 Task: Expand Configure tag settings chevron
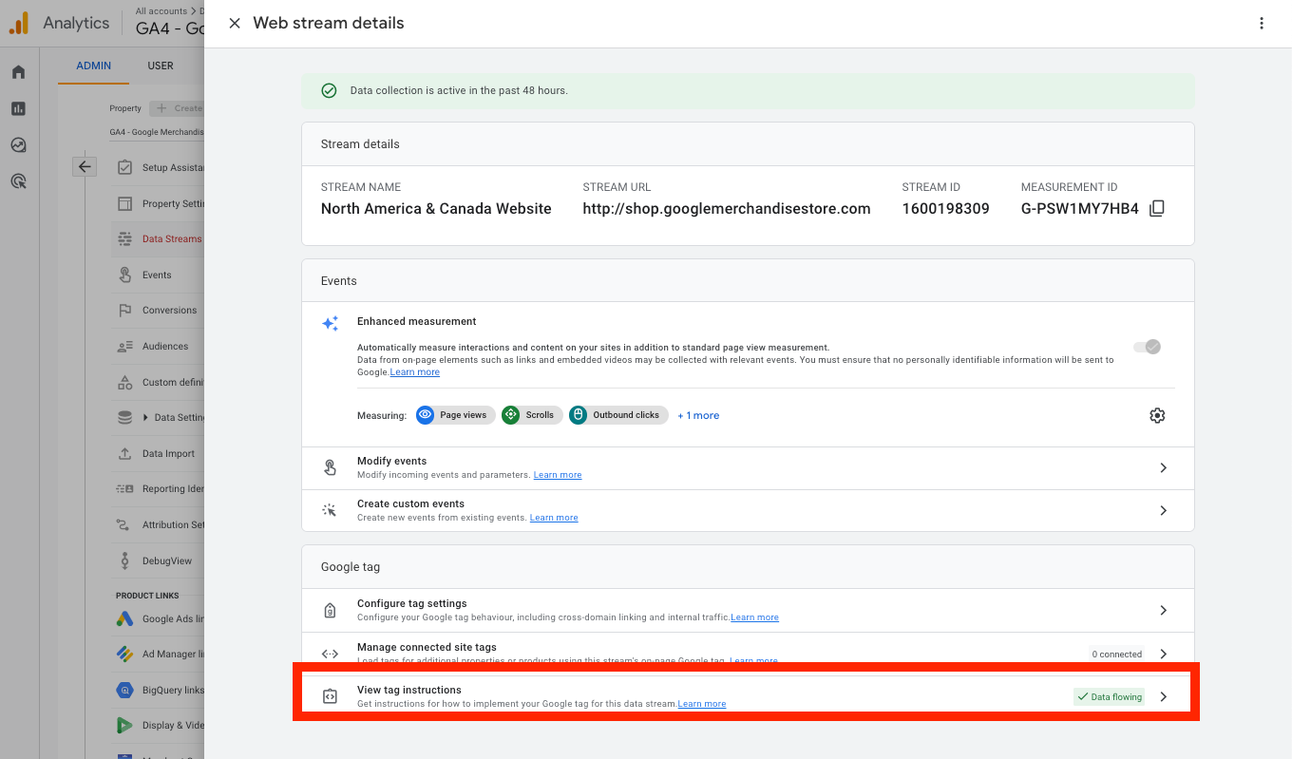tap(1163, 610)
